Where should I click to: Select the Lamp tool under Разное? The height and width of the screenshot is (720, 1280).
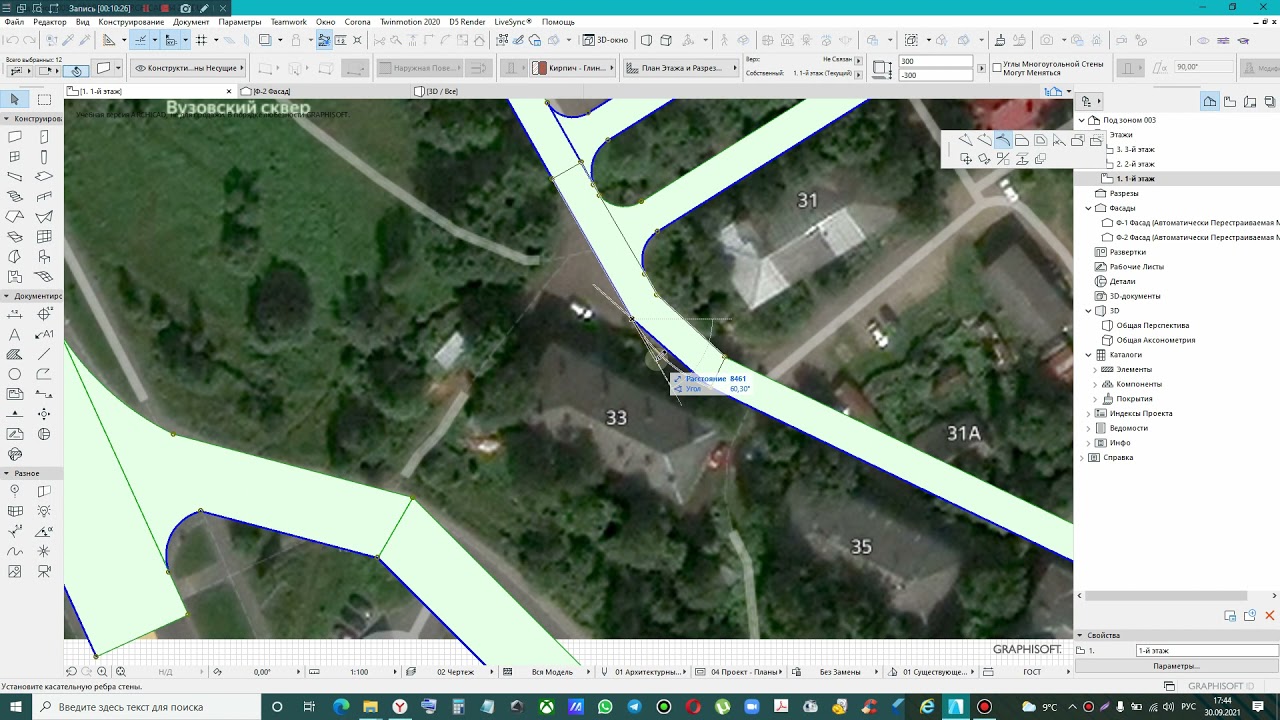(x=44, y=511)
